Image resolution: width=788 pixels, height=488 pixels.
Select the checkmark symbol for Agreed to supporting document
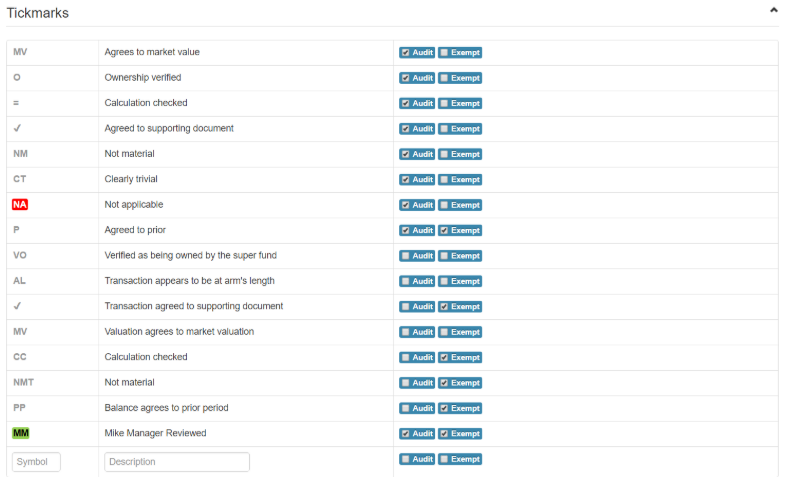[x=17, y=129]
